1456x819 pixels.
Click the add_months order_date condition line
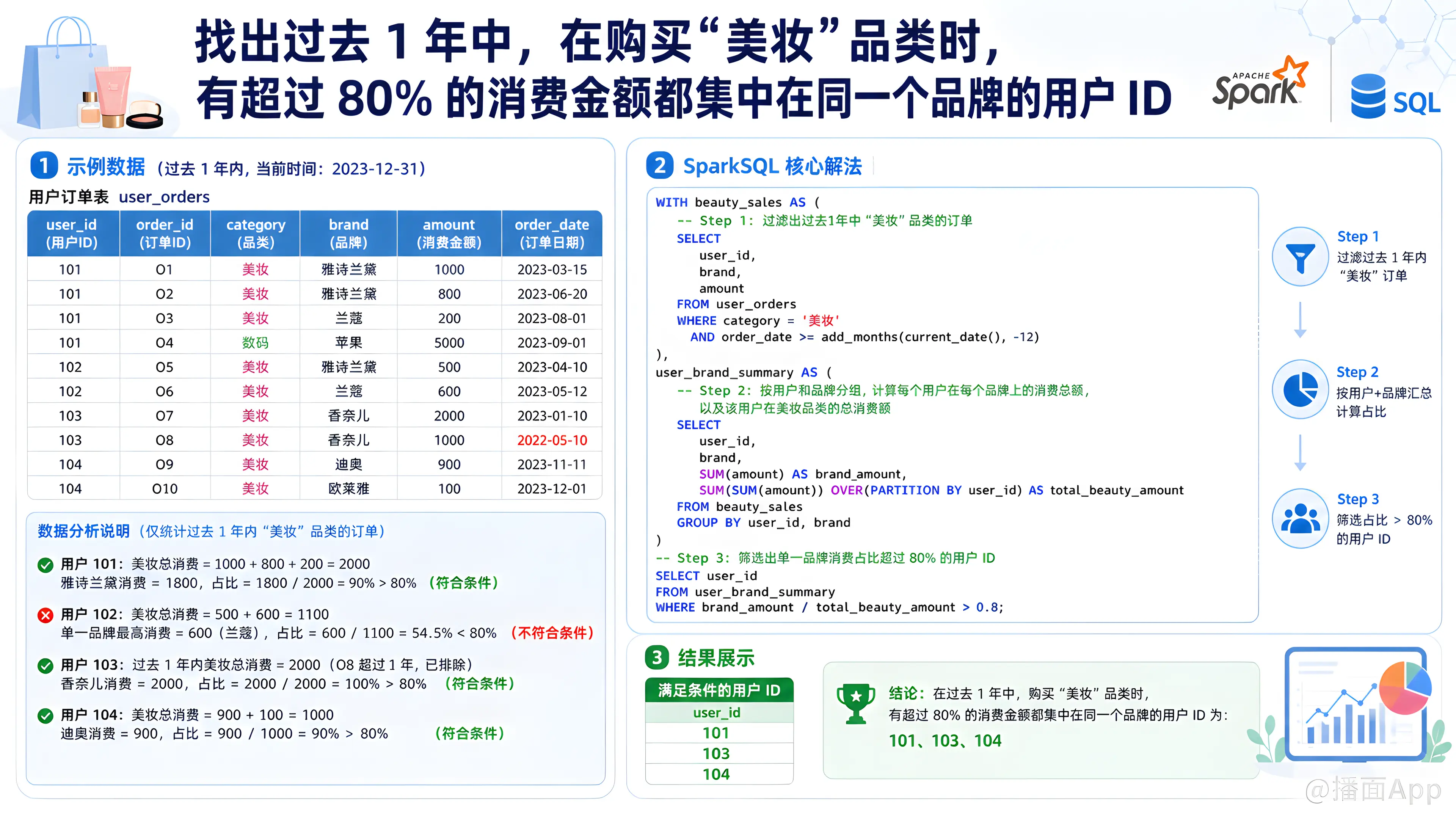864,337
